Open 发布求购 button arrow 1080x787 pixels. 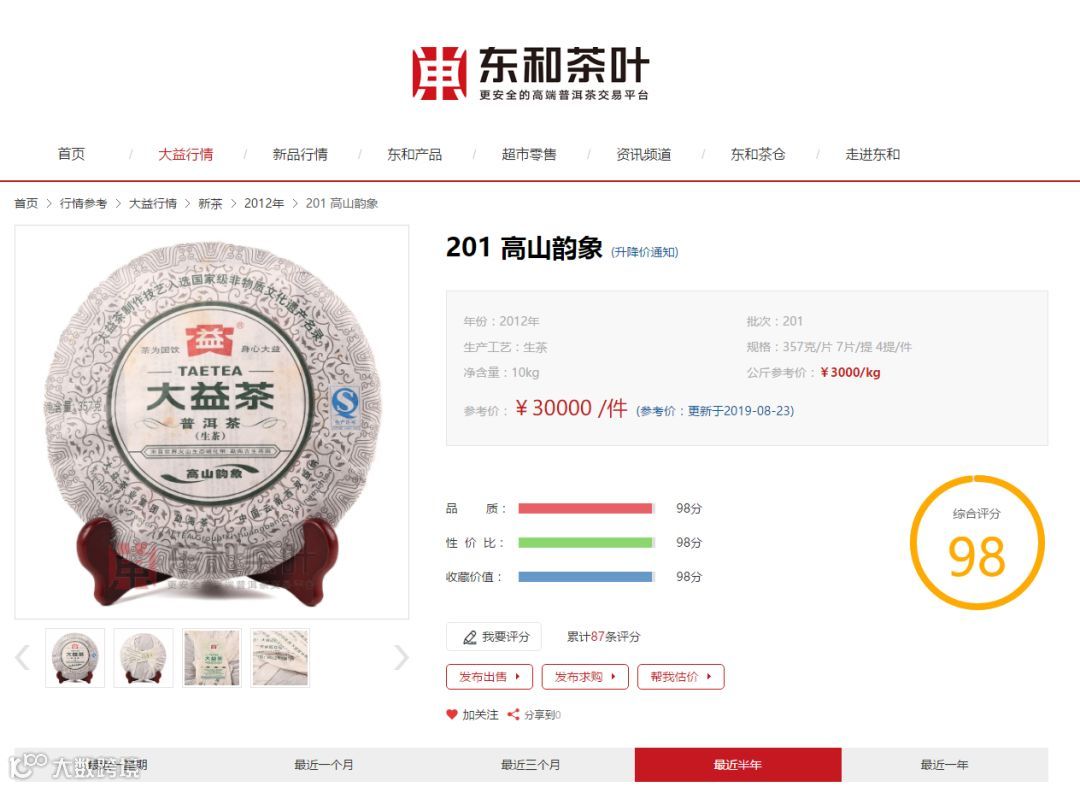pyautogui.click(x=613, y=677)
